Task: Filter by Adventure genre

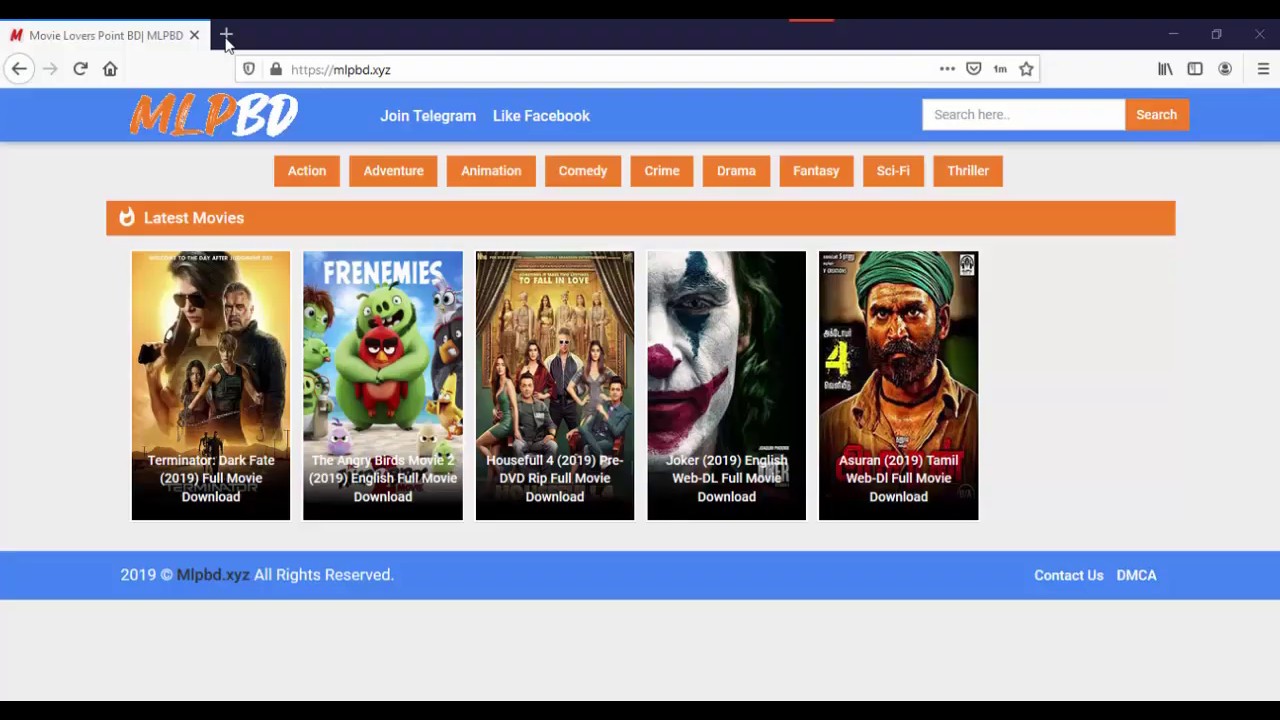Action: click(394, 171)
